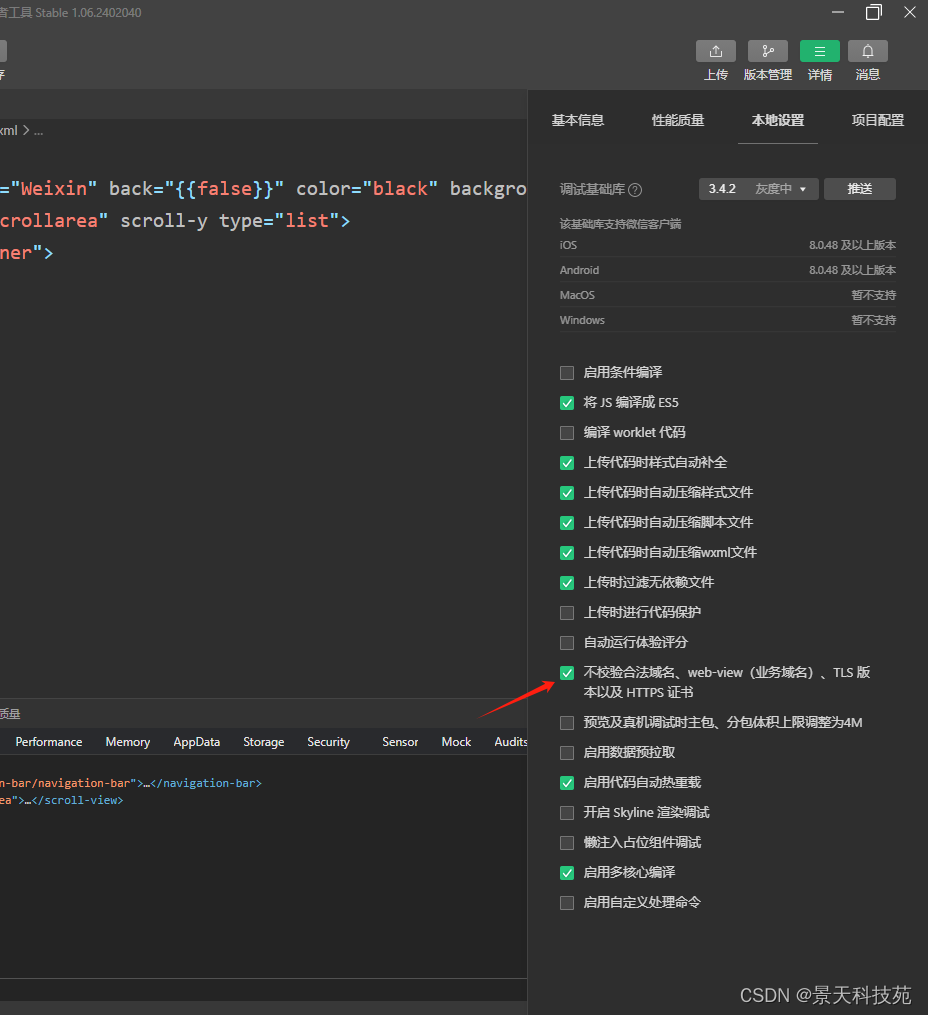Click the iOS supported version row
Viewport: 928px width, 1015px height.
(x=727, y=245)
